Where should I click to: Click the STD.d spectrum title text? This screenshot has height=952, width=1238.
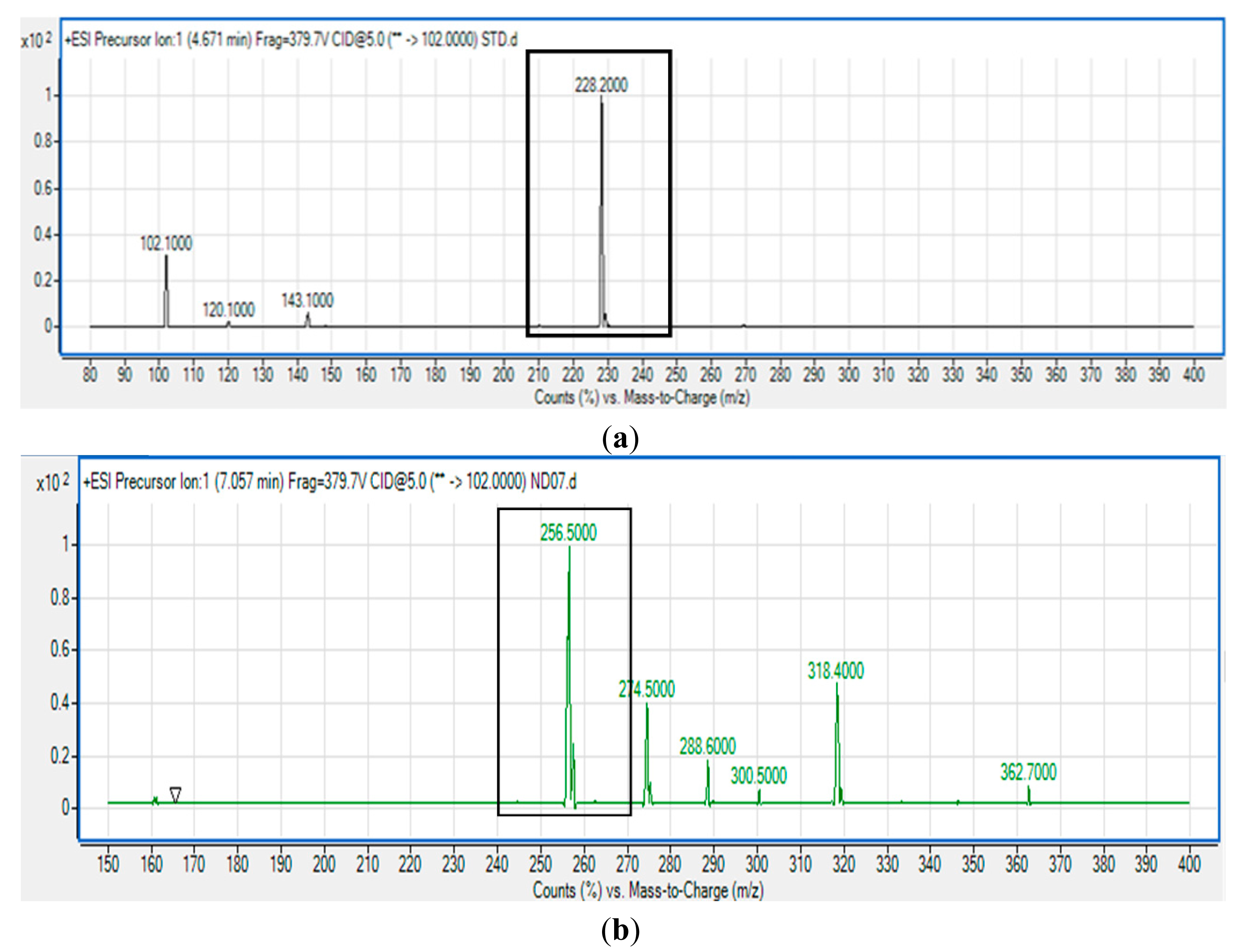pyautogui.click(x=291, y=40)
